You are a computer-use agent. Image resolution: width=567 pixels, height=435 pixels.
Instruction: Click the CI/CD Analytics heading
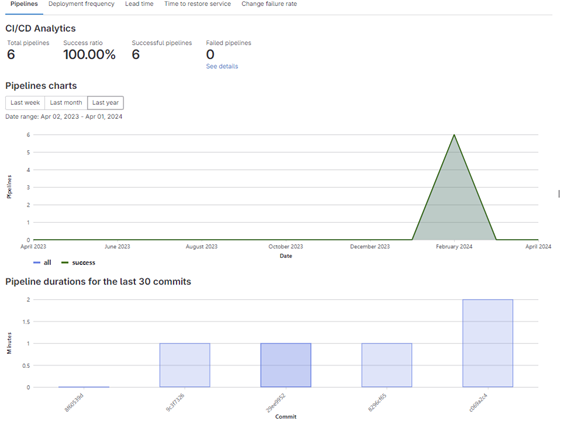pos(40,29)
